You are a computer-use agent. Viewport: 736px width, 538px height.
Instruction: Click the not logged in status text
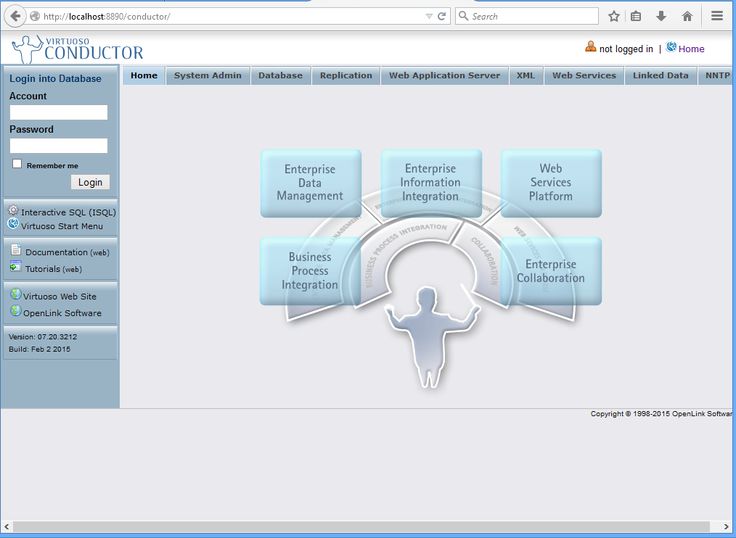click(626, 49)
